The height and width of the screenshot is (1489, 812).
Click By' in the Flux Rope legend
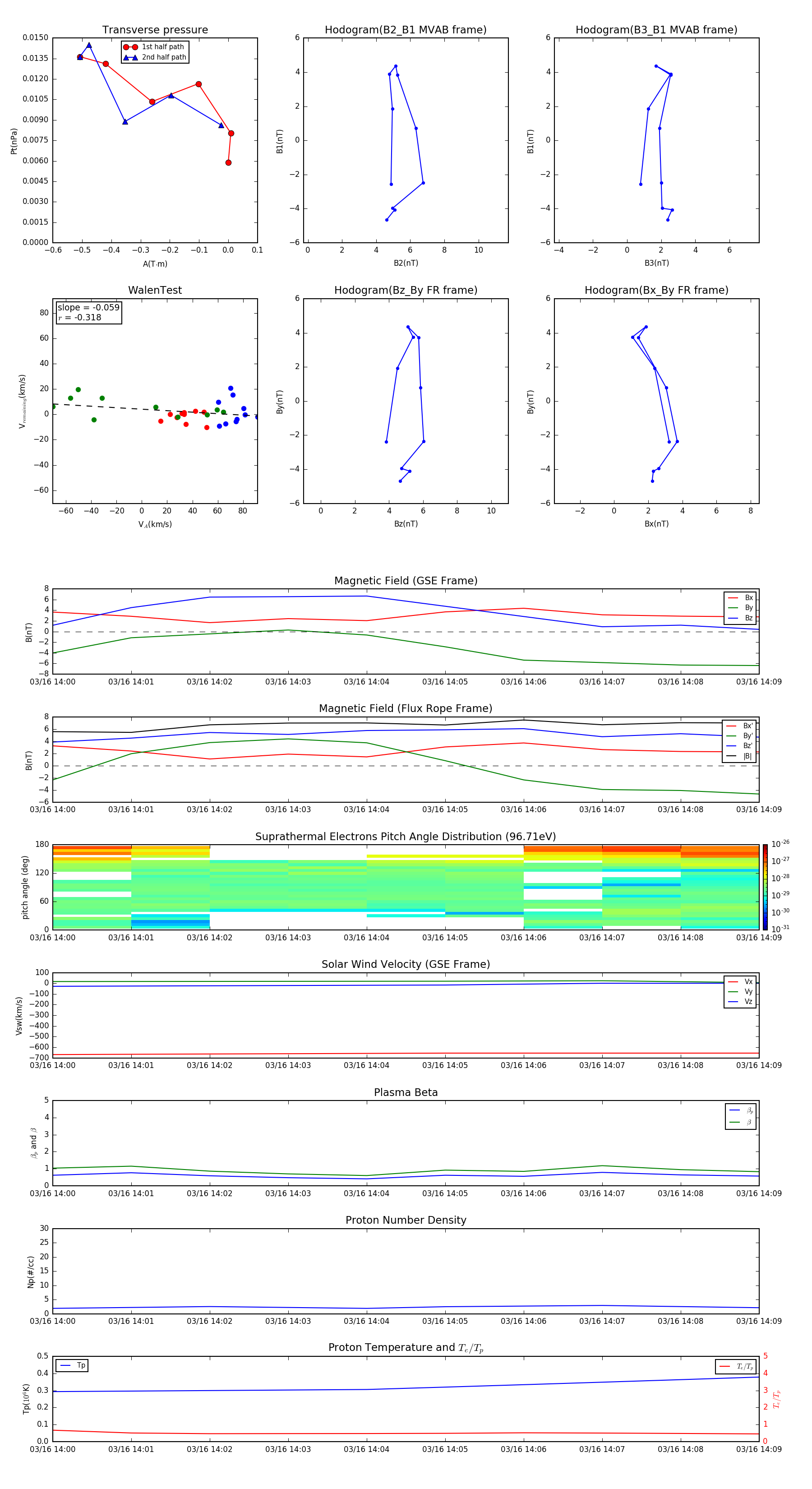point(739,736)
